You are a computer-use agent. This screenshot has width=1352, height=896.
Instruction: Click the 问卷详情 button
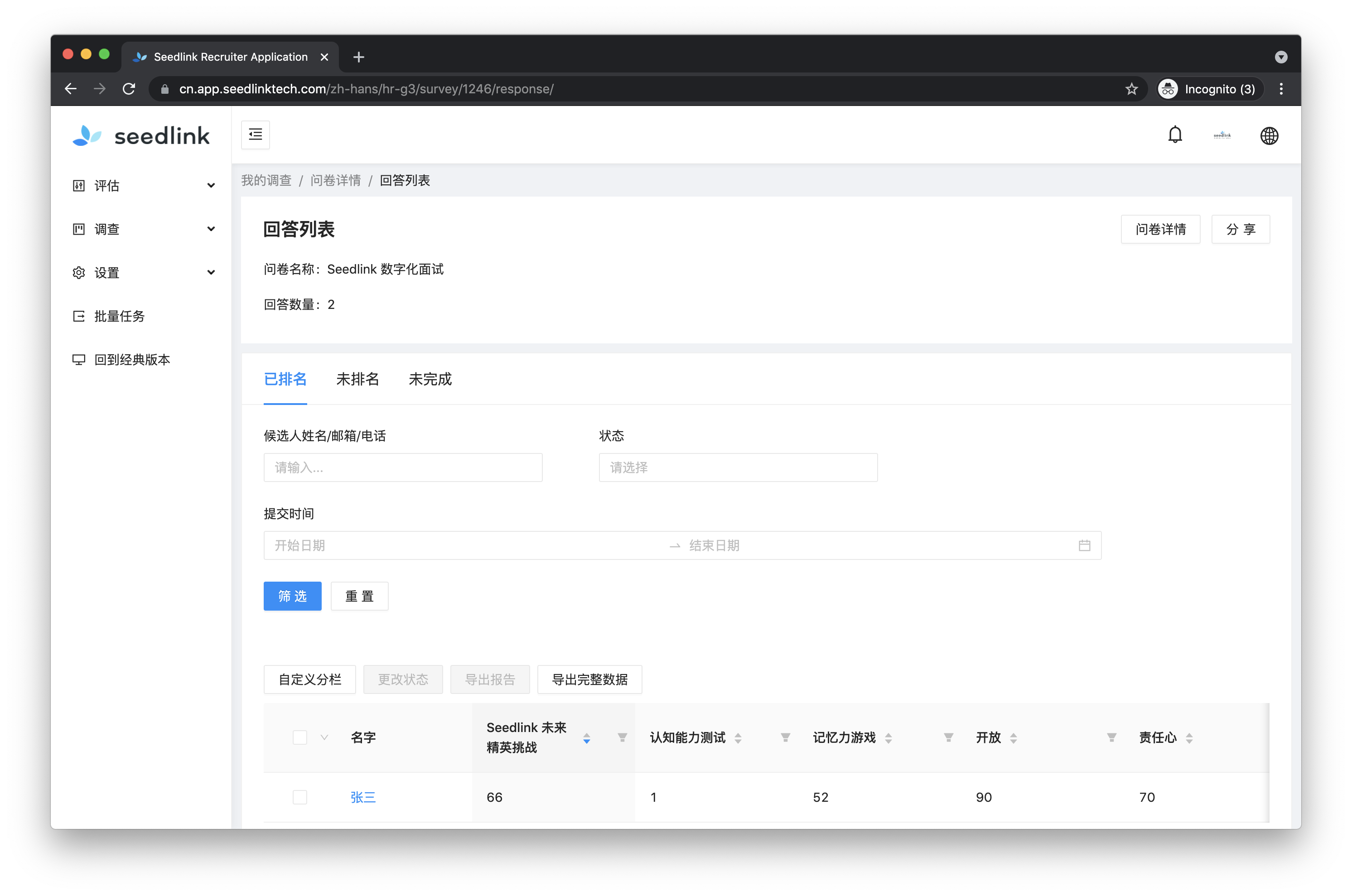click(x=1160, y=229)
